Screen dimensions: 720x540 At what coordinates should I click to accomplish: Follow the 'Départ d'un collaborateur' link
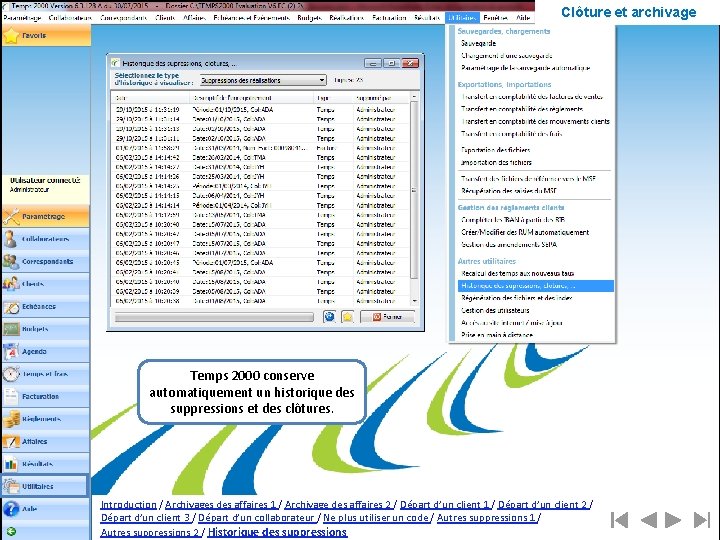(x=256, y=518)
